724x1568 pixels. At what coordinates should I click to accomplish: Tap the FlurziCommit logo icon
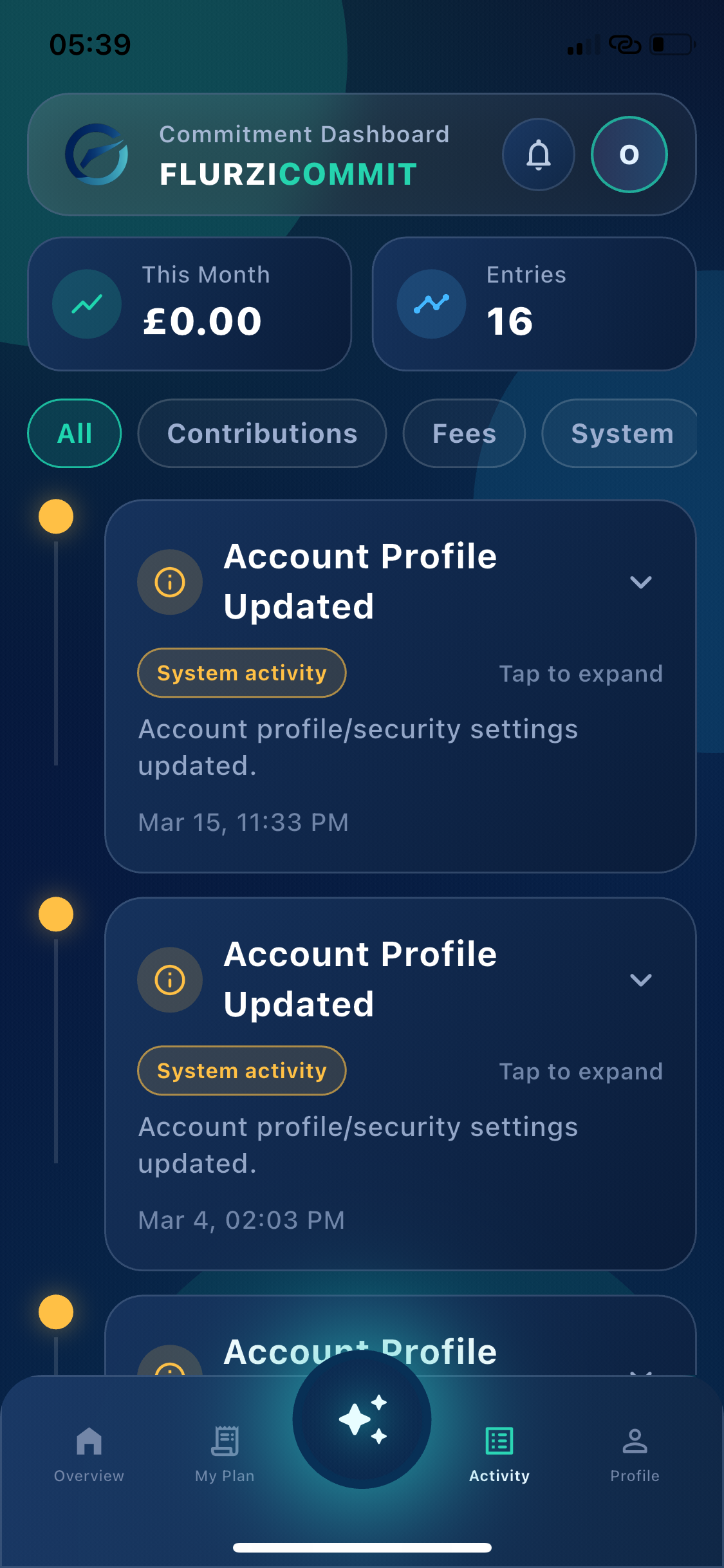(97, 154)
